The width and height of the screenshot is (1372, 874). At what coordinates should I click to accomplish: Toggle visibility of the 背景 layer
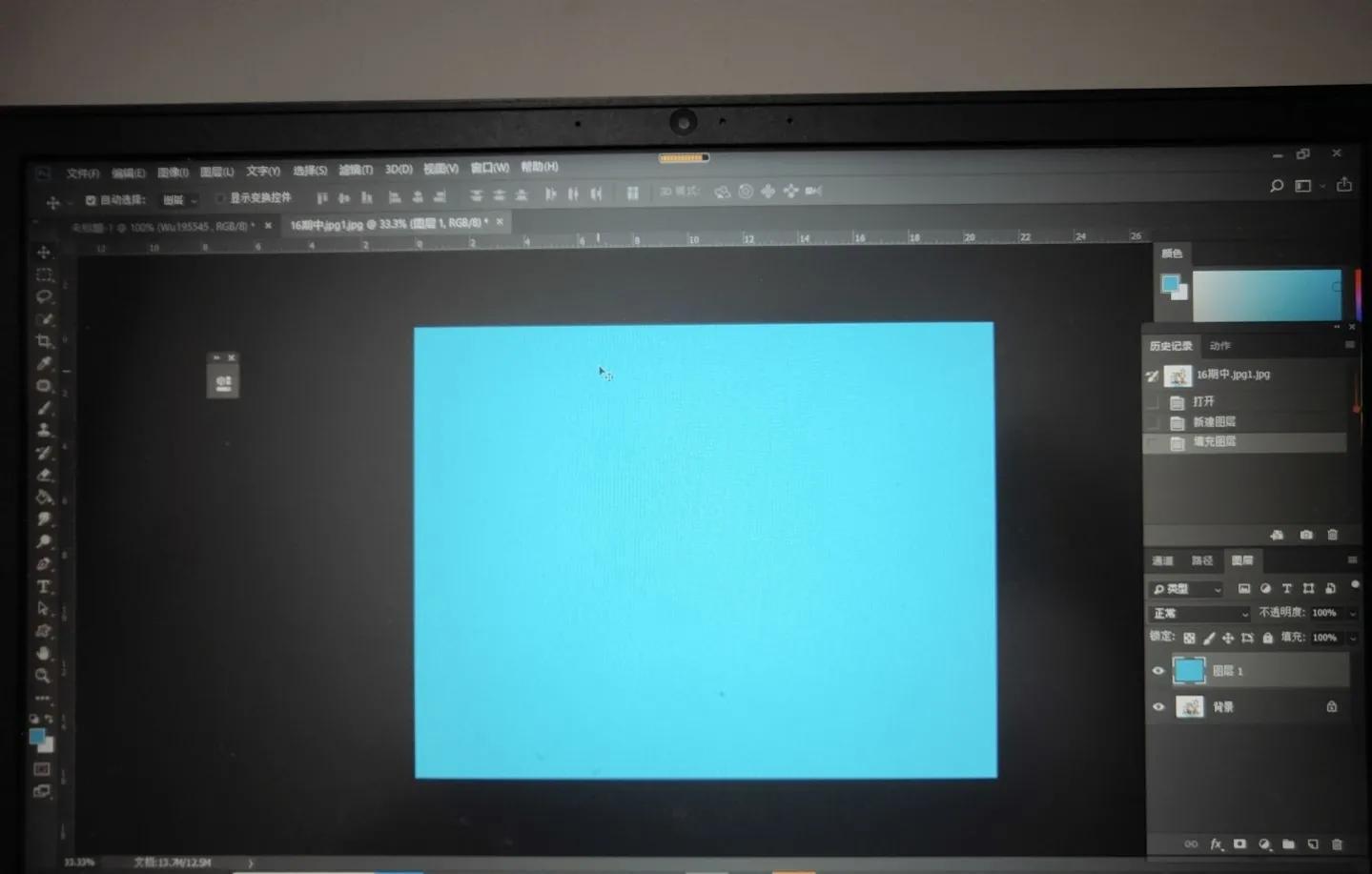pos(1158,707)
